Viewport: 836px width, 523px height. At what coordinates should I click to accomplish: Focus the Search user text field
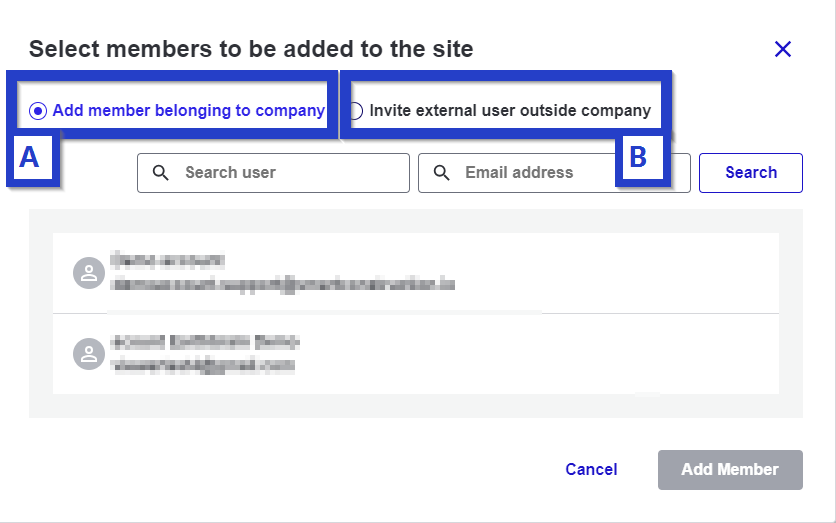[x=274, y=173]
